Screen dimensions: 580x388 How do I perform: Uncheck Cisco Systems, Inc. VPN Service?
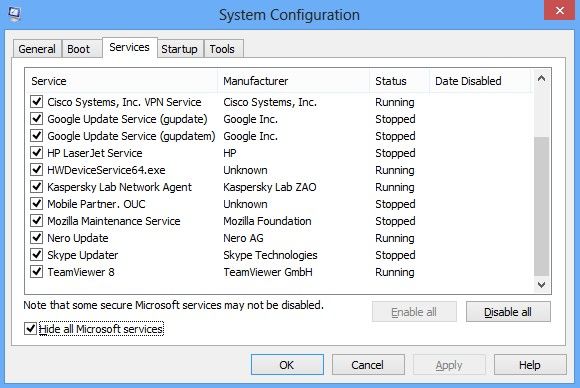pos(36,101)
